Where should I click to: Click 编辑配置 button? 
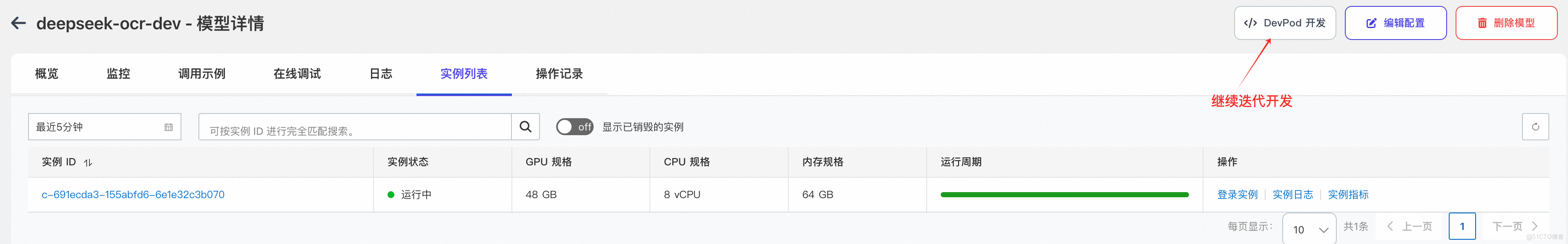point(1395,23)
